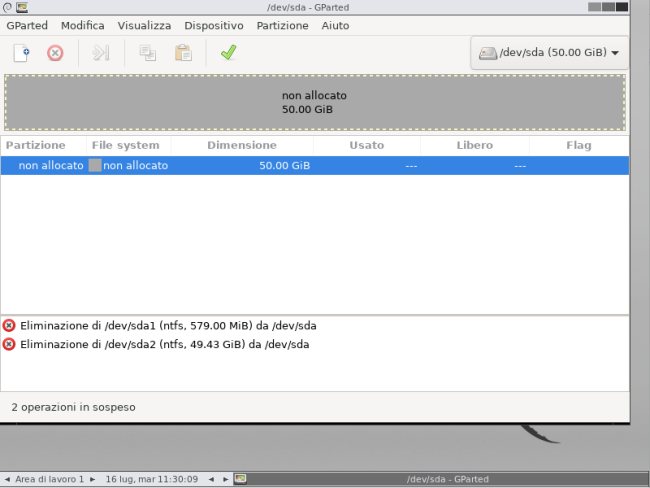This screenshot has height=488, width=650.
Task: Click the Flag column header
Action: 579,145
